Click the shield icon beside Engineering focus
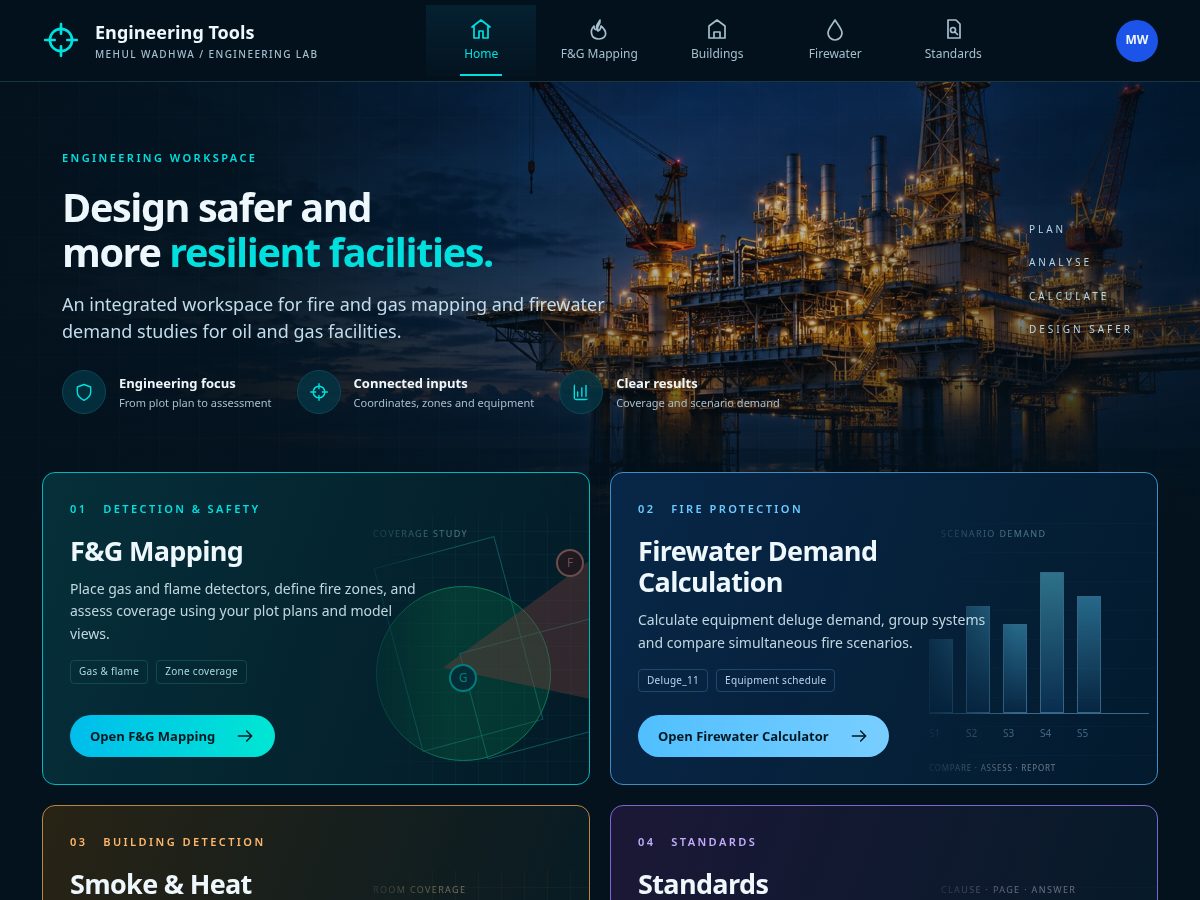This screenshot has width=1200, height=900. (84, 392)
